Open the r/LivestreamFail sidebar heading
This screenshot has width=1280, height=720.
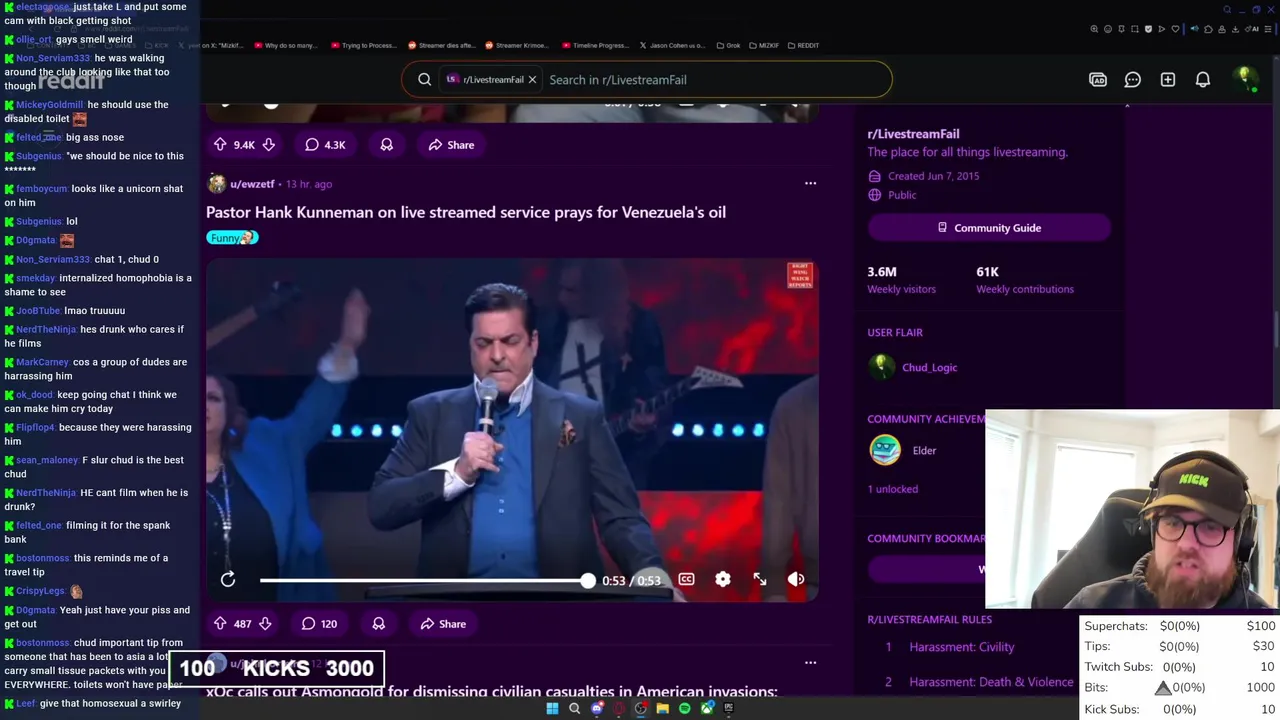913,134
